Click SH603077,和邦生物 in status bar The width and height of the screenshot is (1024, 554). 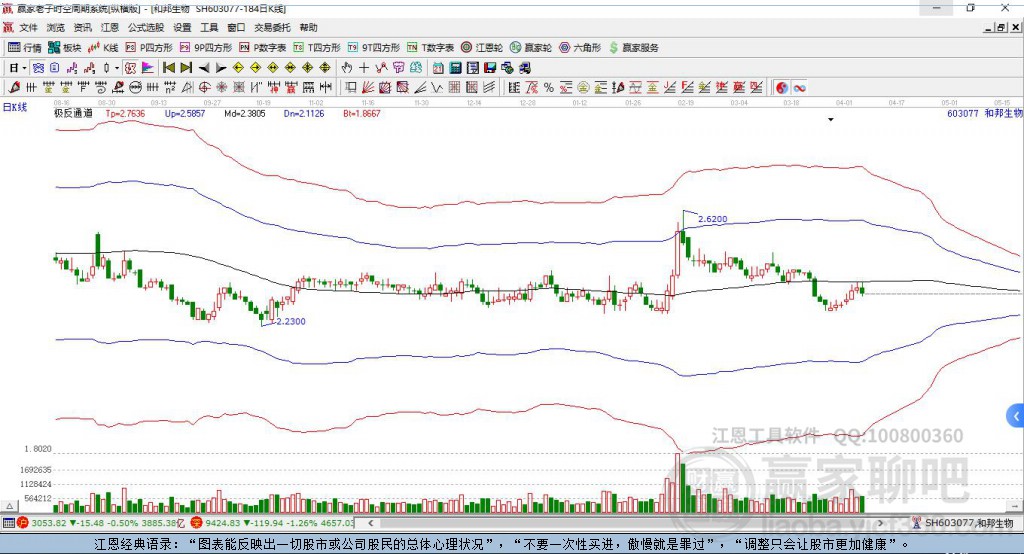click(x=968, y=523)
